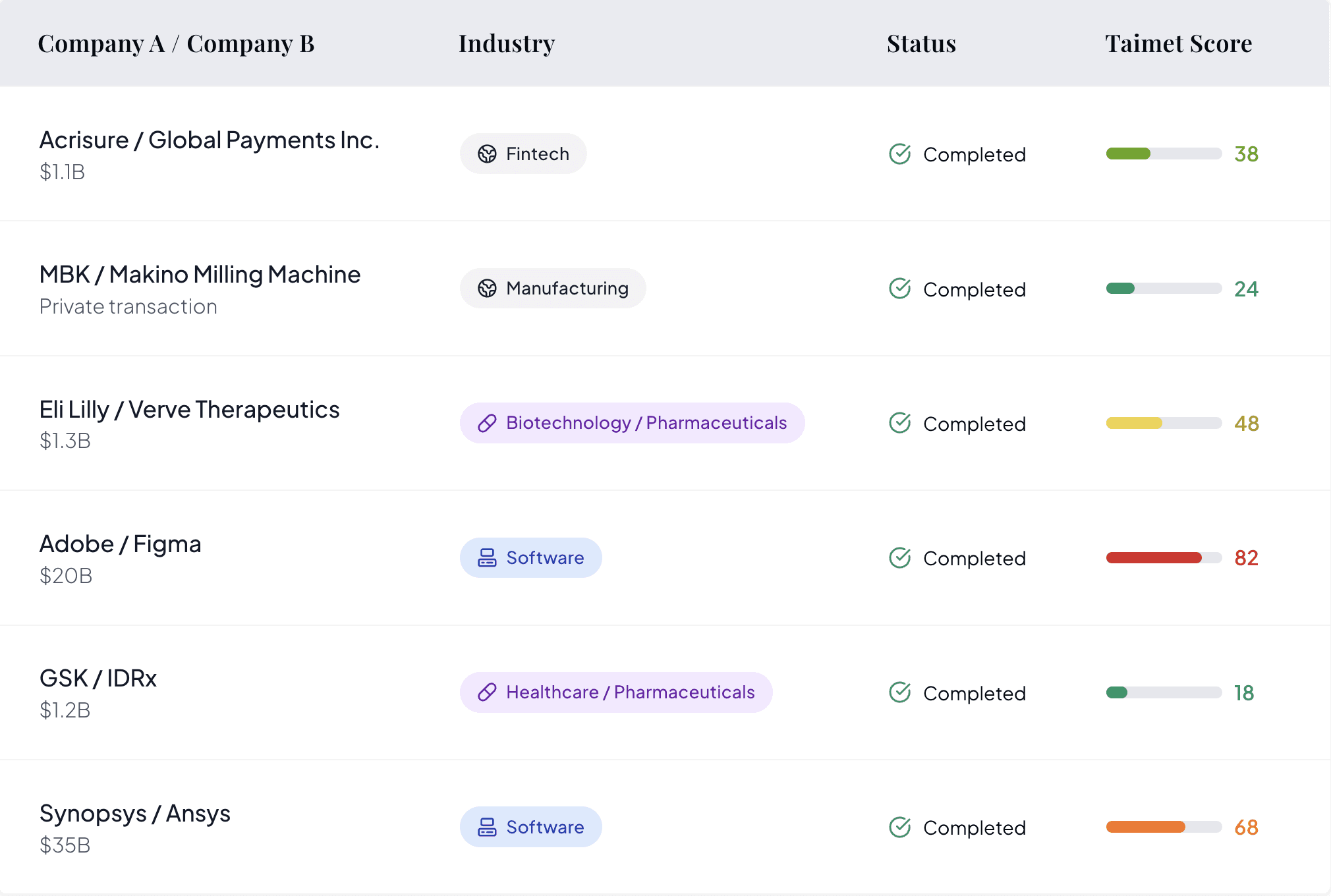
Task: Click Completed status text in MBK row
Action: coord(975,290)
